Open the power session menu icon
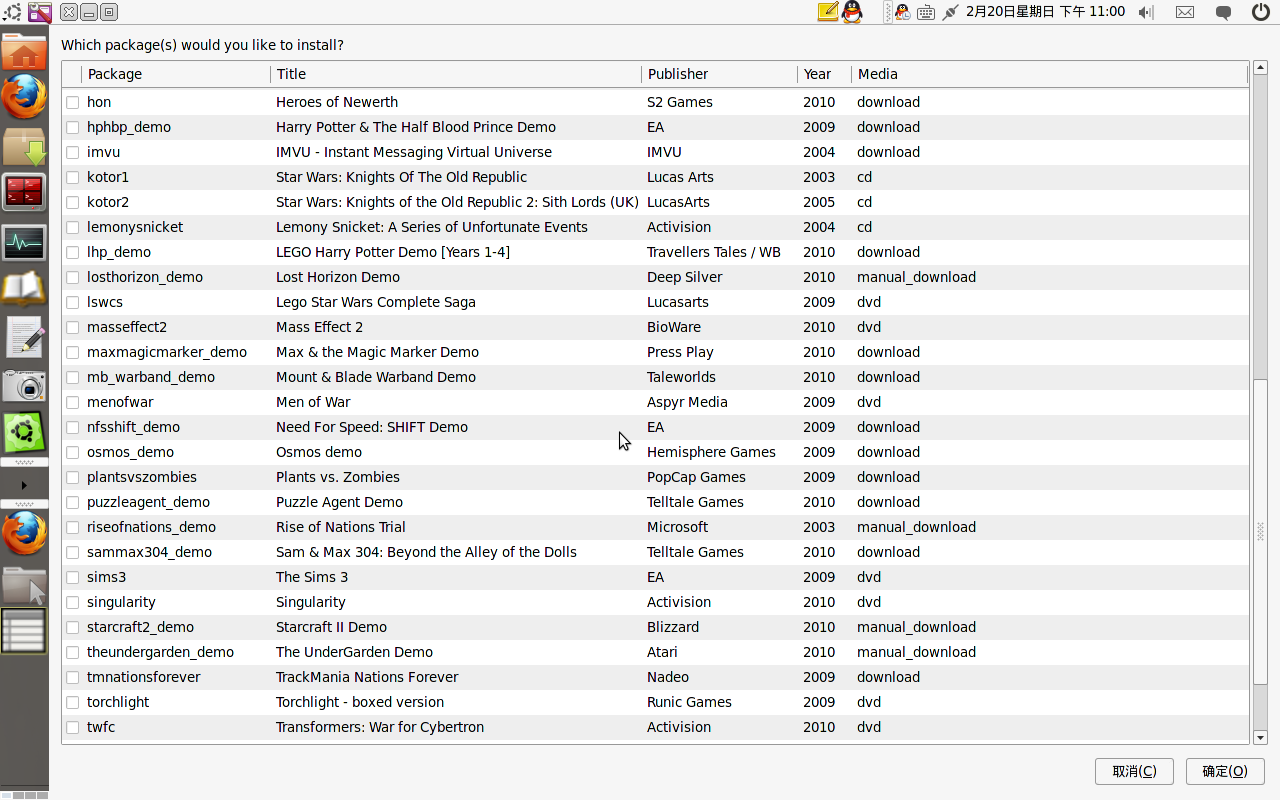Viewport: 1280px width, 800px height. (x=1261, y=12)
